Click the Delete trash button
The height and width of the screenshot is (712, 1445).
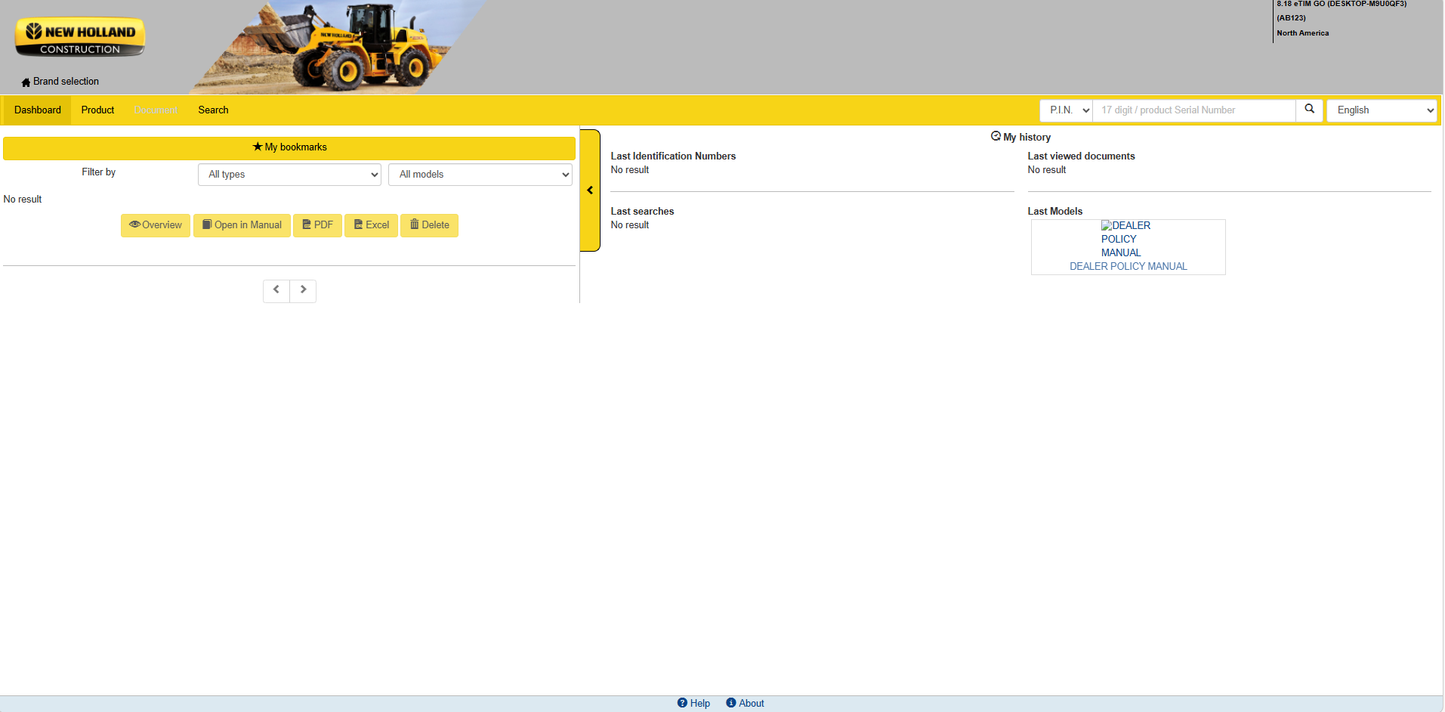tap(429, 225)
